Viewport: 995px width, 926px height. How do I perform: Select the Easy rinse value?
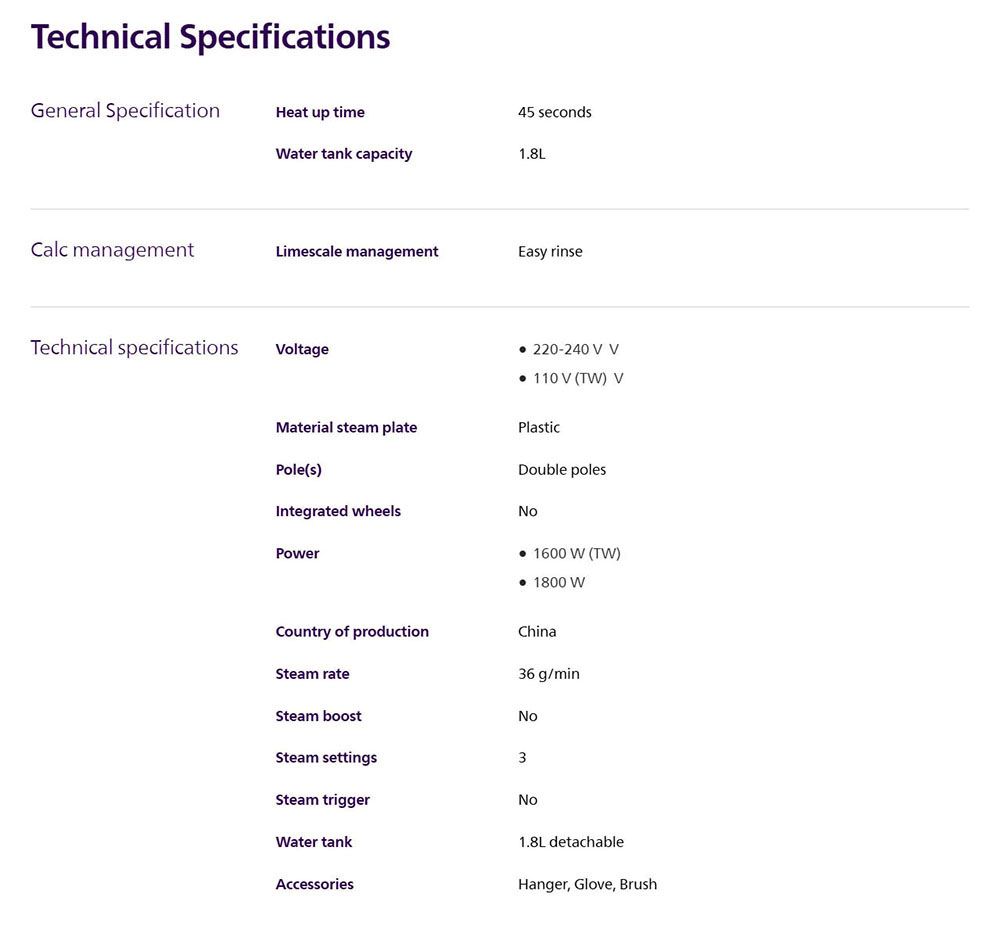click(x=550, y=252)
